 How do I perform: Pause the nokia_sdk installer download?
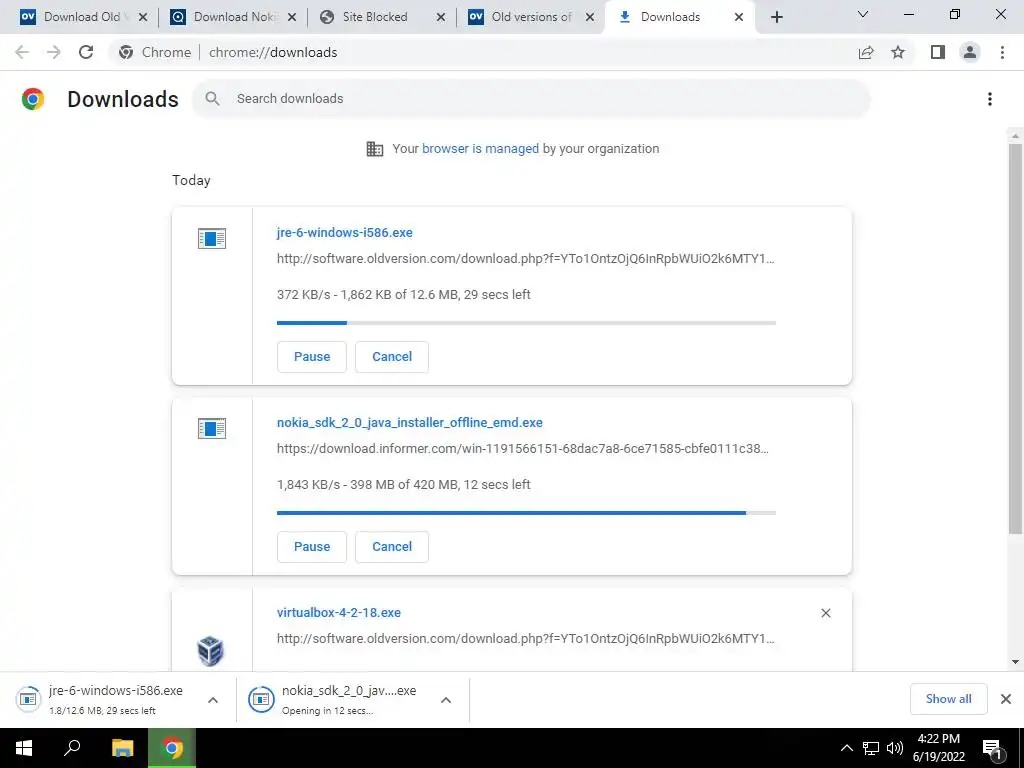(x=312, y=547)
